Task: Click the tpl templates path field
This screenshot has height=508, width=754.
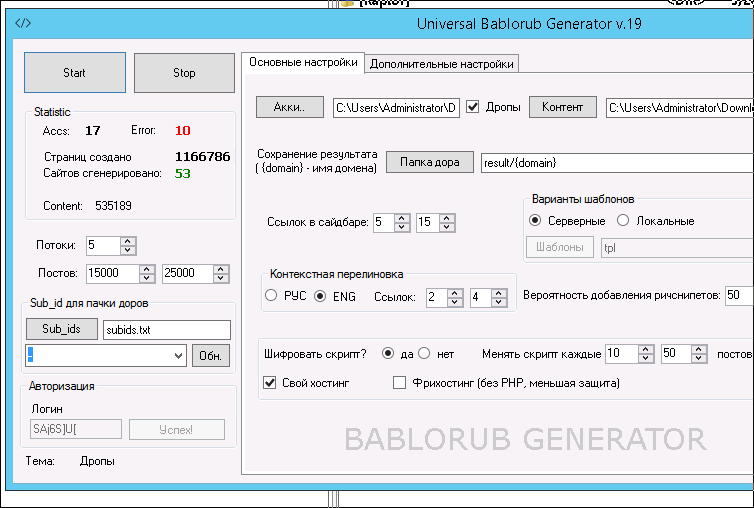Action: [677, 248]
